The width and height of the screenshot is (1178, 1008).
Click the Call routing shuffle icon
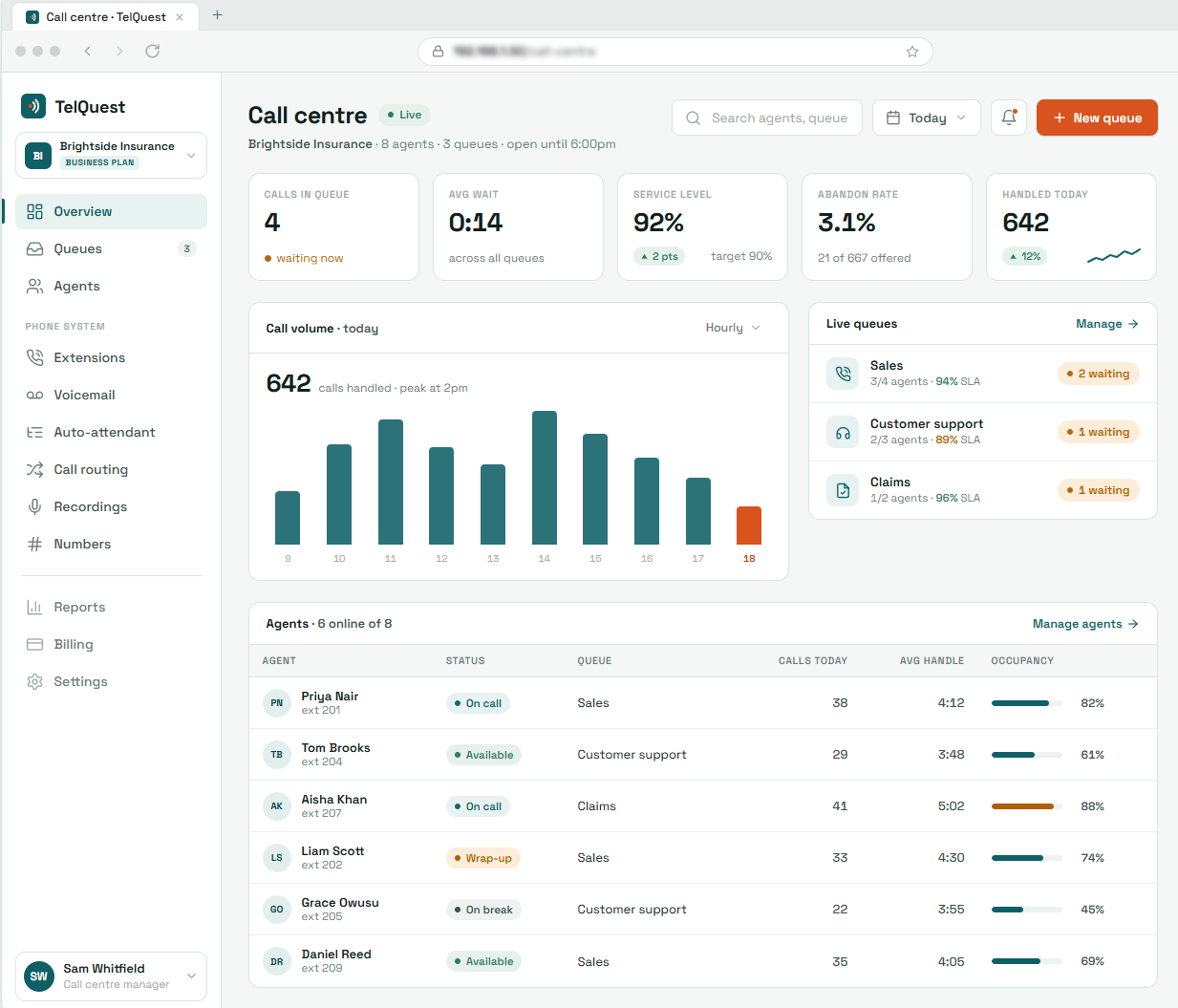(x=35, y=469)
